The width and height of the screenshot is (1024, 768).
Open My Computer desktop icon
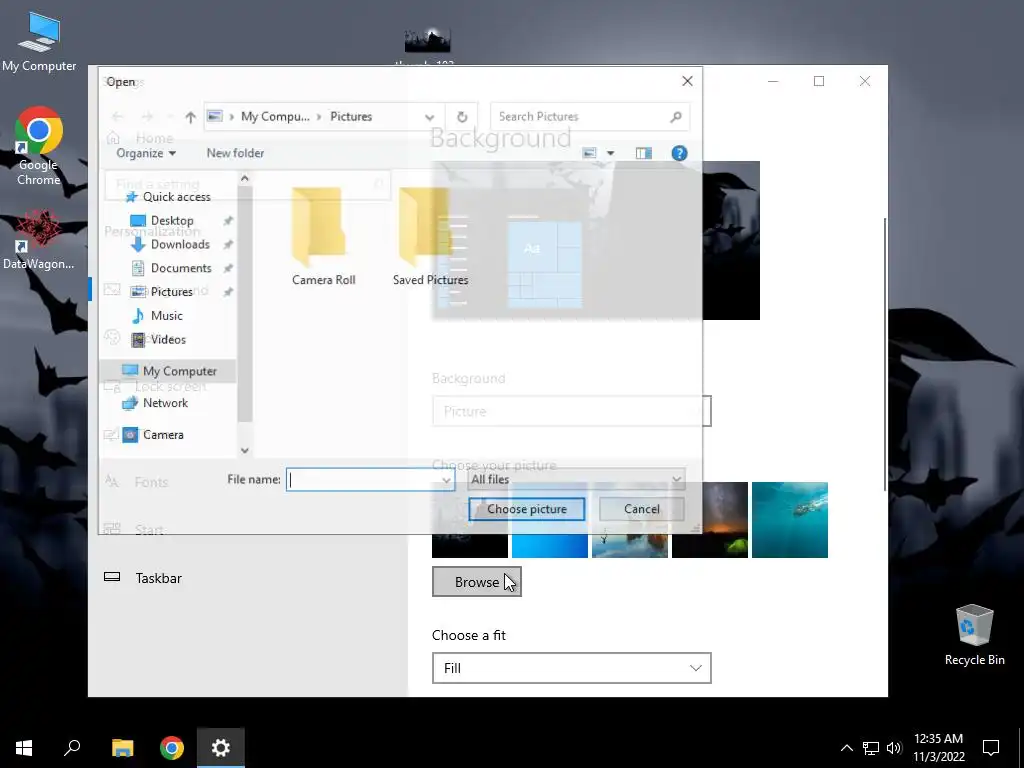tap(39, 41)
